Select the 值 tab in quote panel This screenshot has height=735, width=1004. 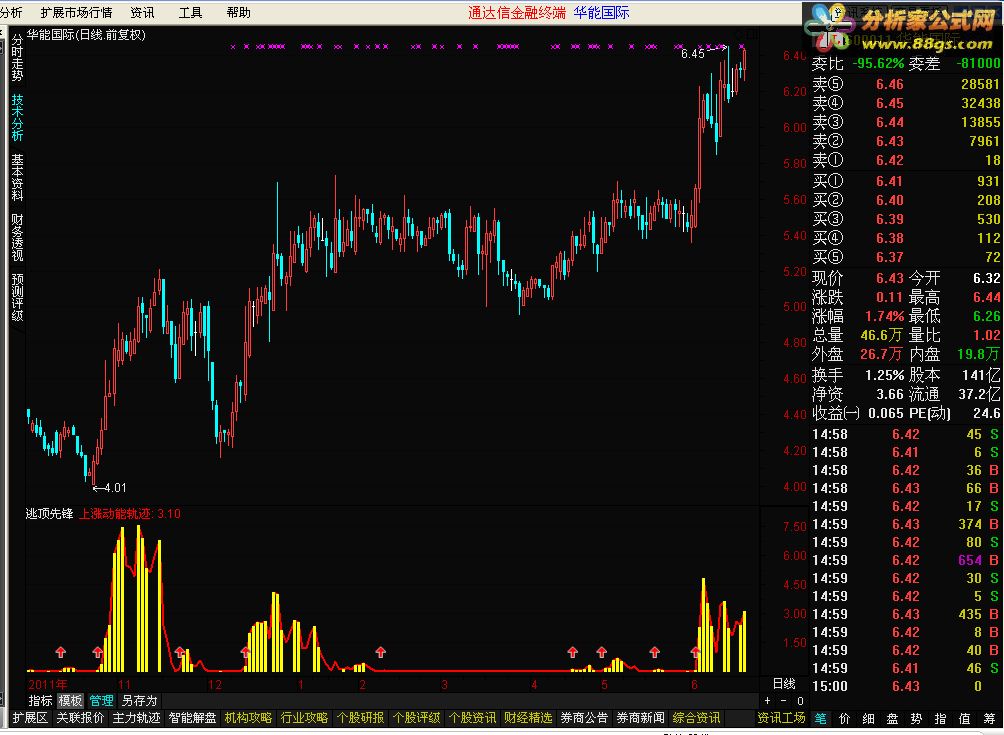[x=964, y=718]
